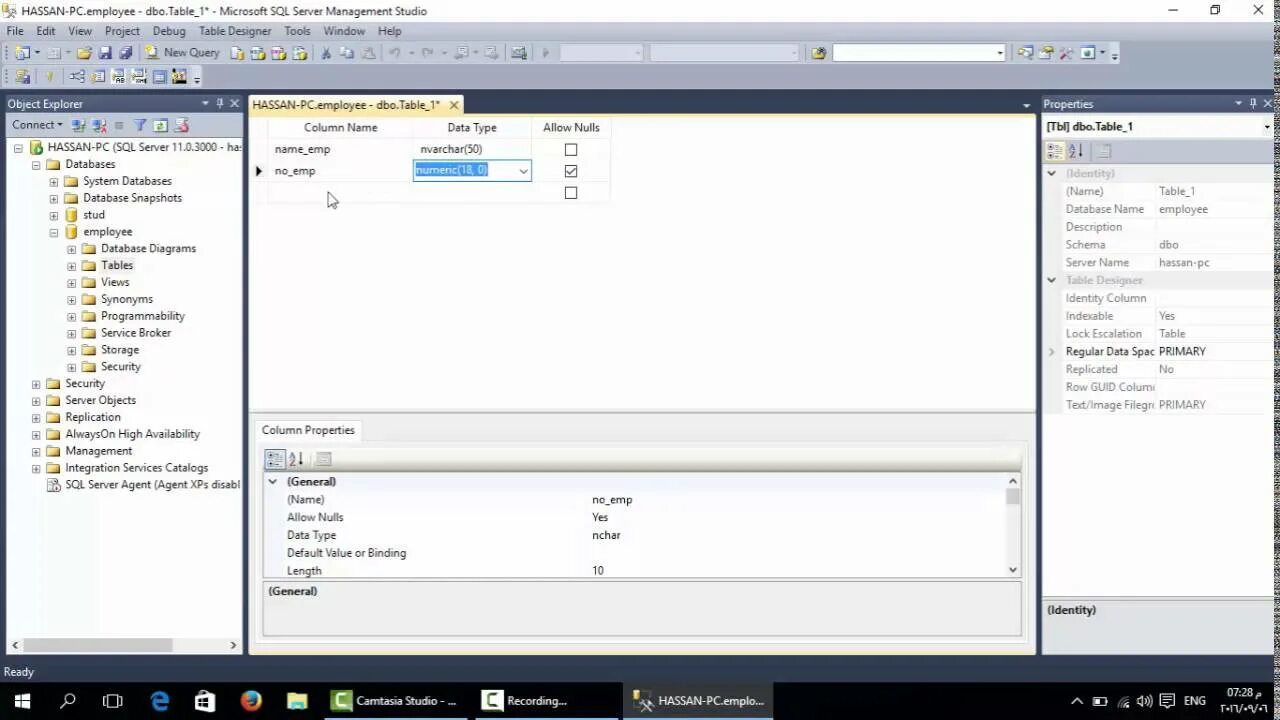This screenshot has width=1280, height=720.
Task: Click the Generate Change Script icon
Action: click(x=22, y=77)
